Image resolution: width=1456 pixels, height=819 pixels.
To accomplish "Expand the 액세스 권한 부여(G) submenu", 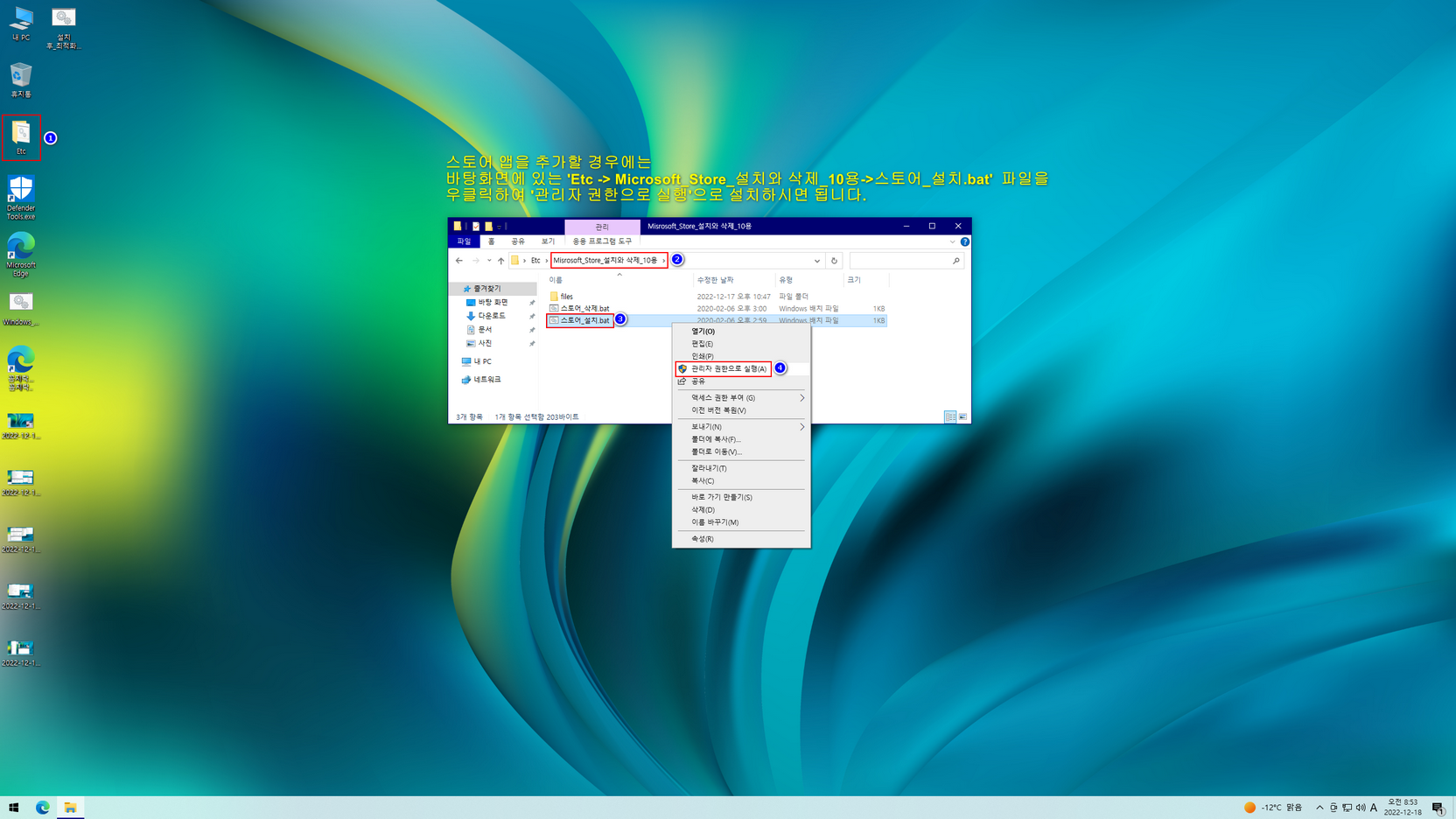I will (x=741, y=398).
